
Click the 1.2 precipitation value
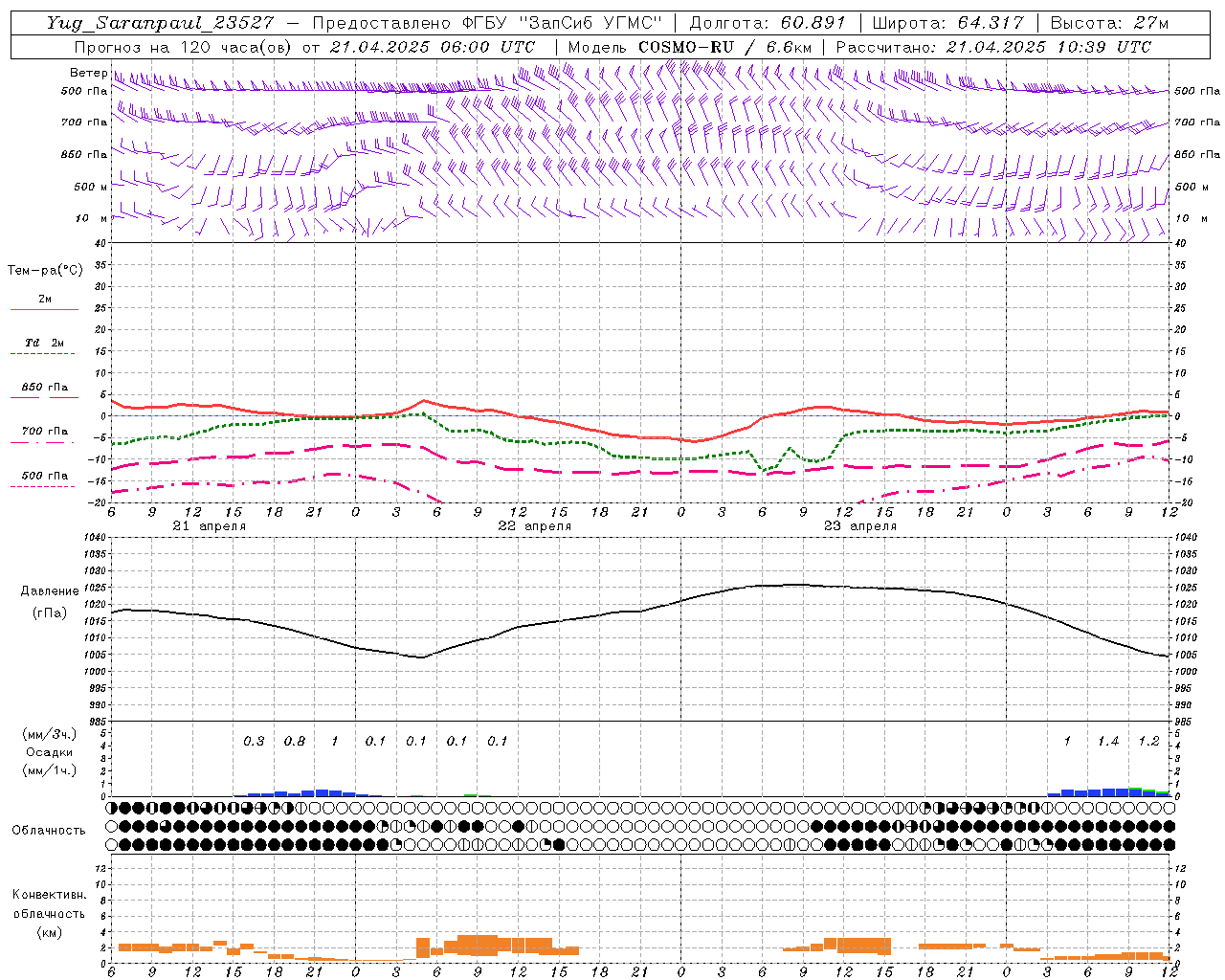pos(1148,741)
